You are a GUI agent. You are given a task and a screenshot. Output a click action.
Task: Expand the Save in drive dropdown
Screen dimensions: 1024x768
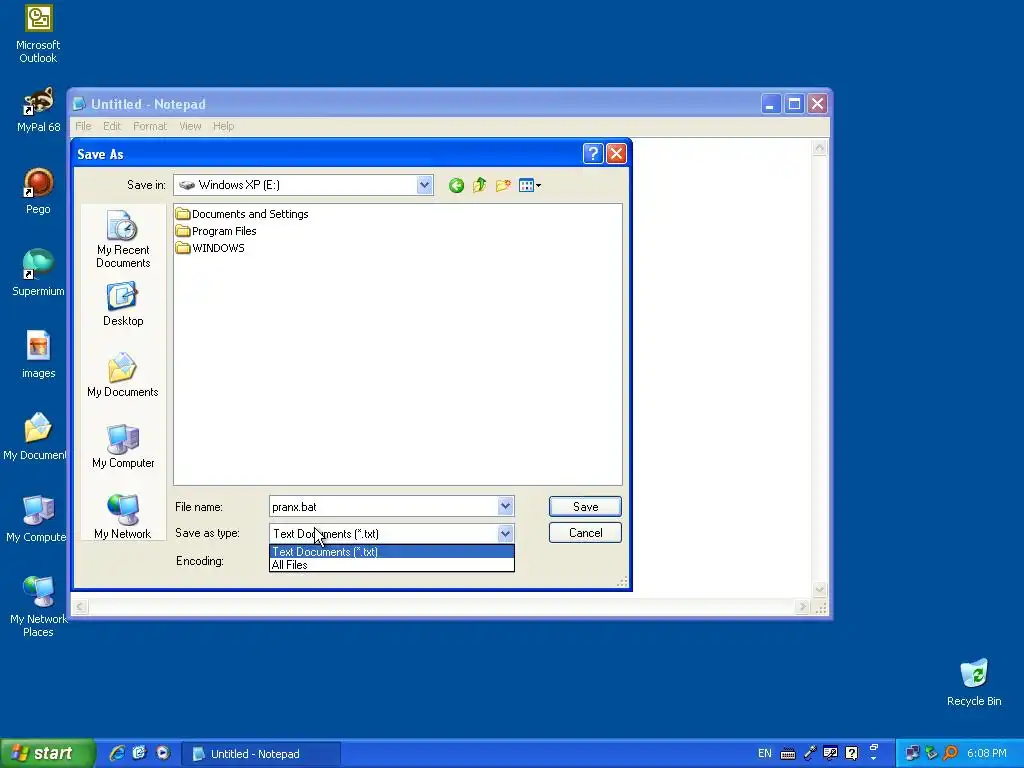pyautogui.click(x=424, y=185)
